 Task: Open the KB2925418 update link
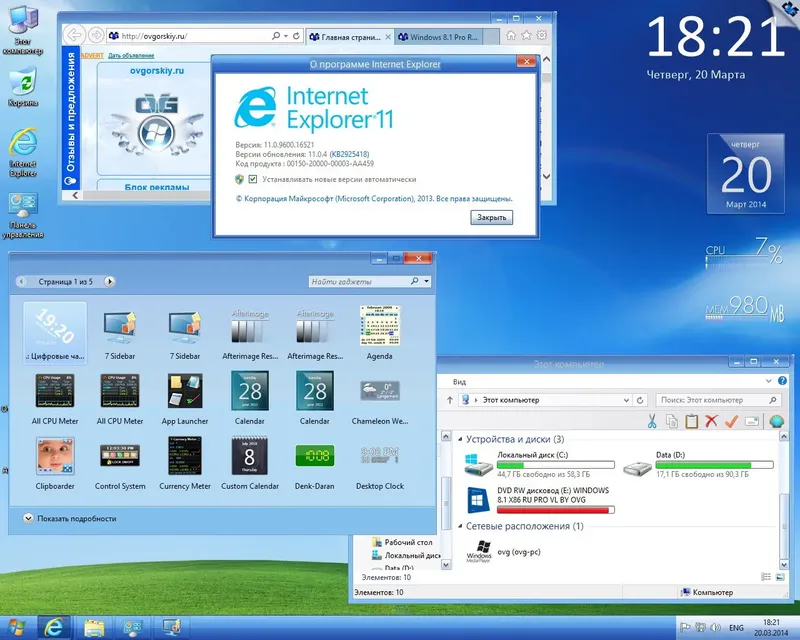(x=352, y=153)
